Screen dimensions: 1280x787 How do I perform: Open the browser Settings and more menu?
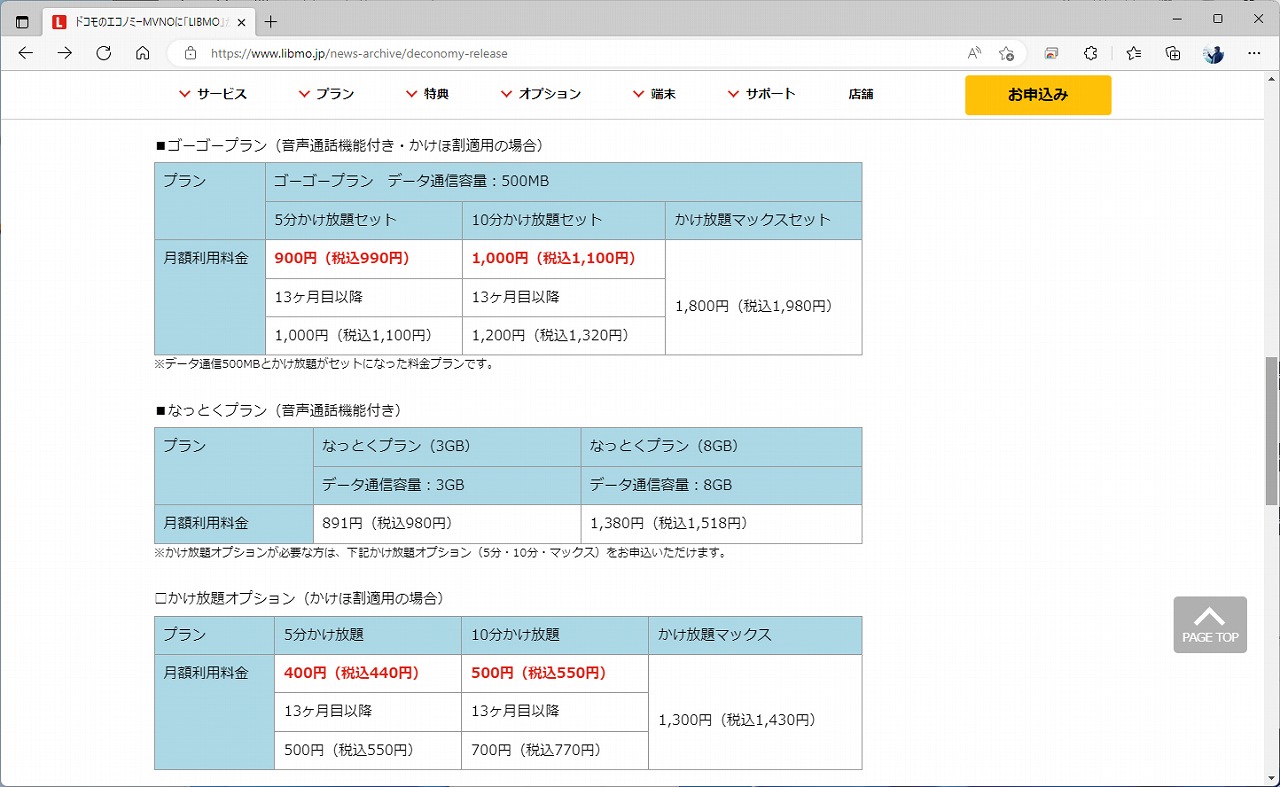click(1254, 53)
